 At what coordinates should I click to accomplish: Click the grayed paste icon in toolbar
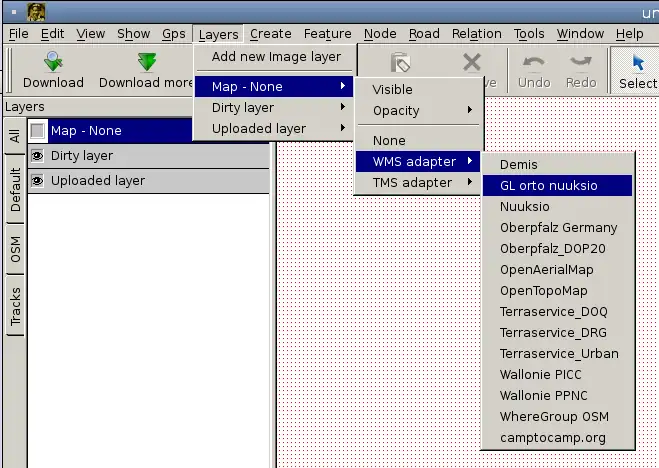tap(400, 63)
